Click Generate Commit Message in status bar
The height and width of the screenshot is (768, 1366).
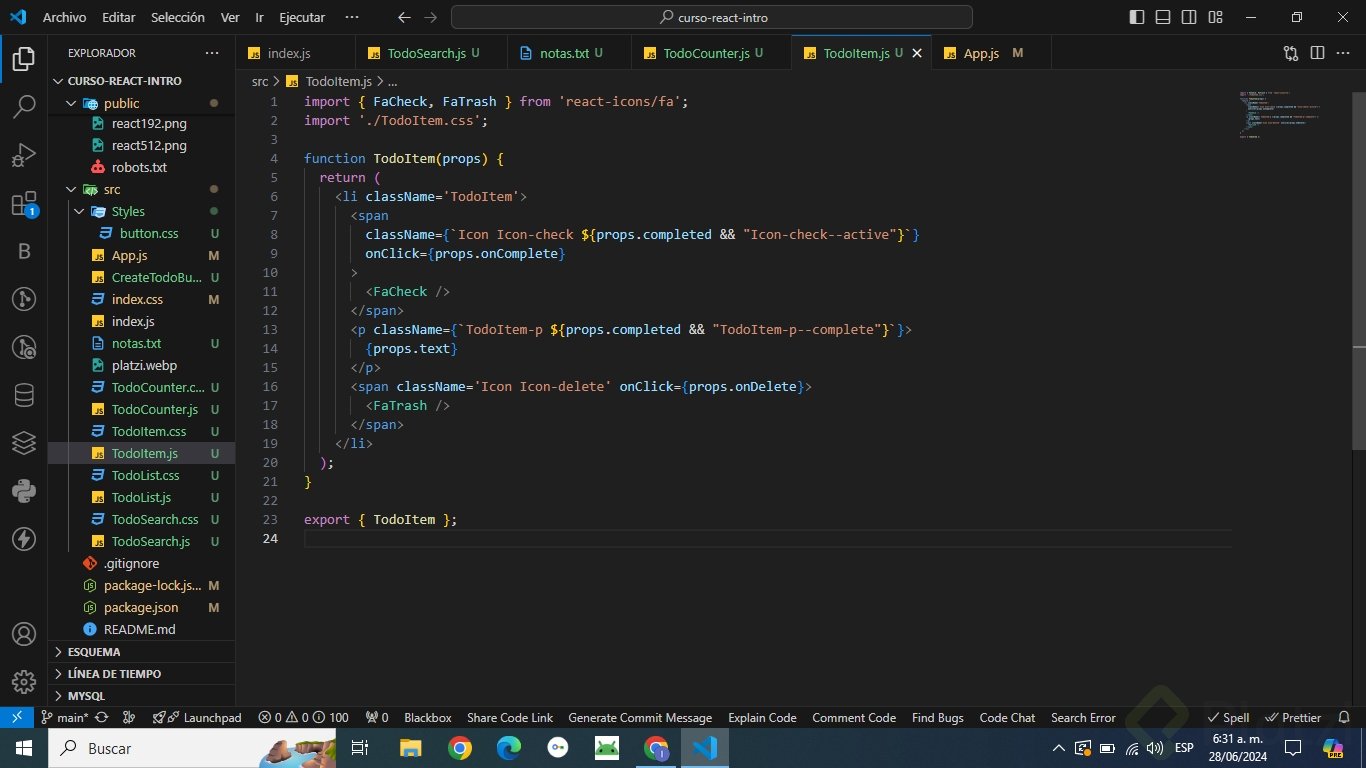point(640,718)
